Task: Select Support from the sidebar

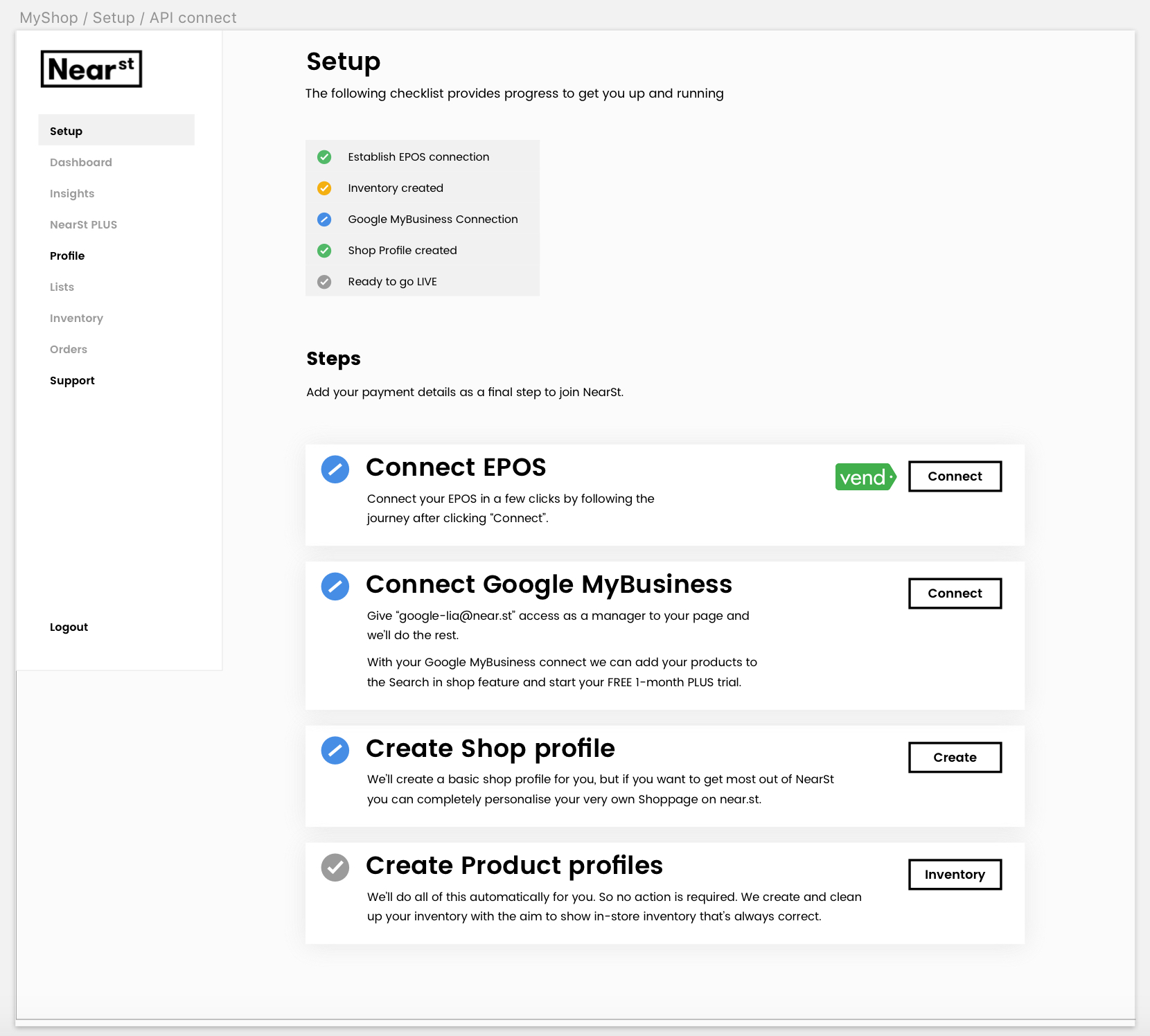Action: (x=72, y=381)
